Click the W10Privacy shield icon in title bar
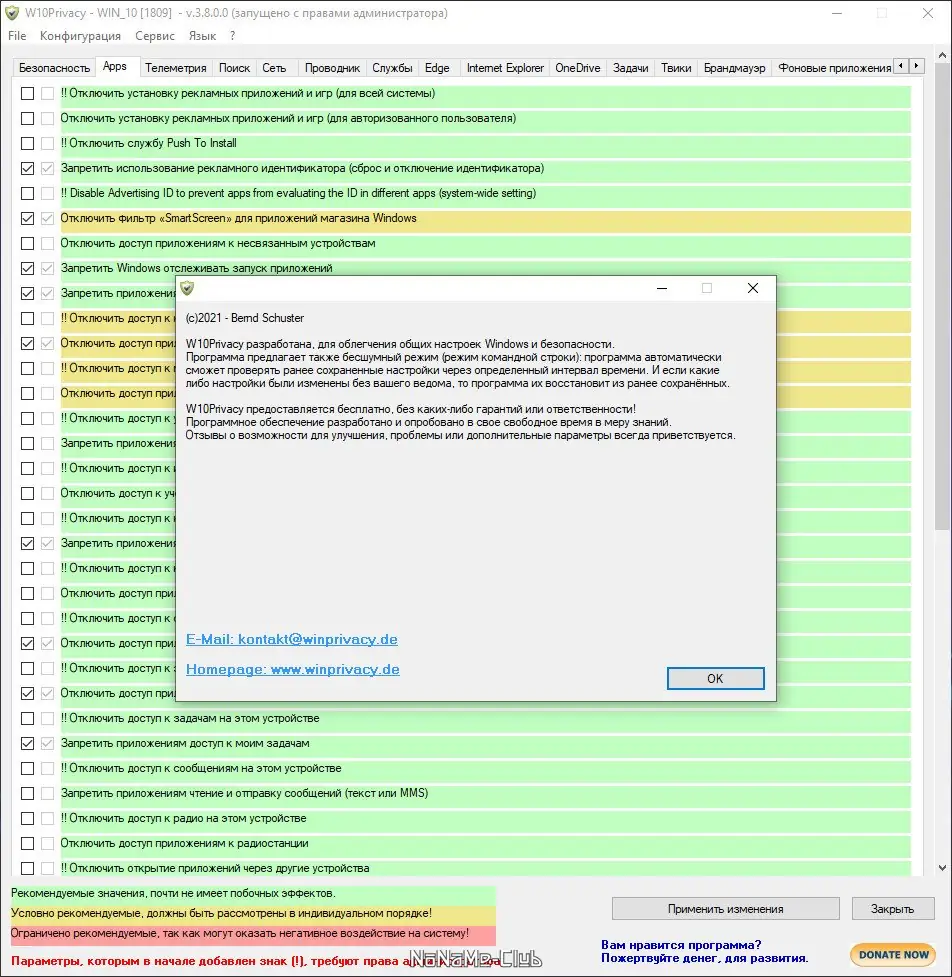The height and width of the screenshot is (977, 952). 11,13
